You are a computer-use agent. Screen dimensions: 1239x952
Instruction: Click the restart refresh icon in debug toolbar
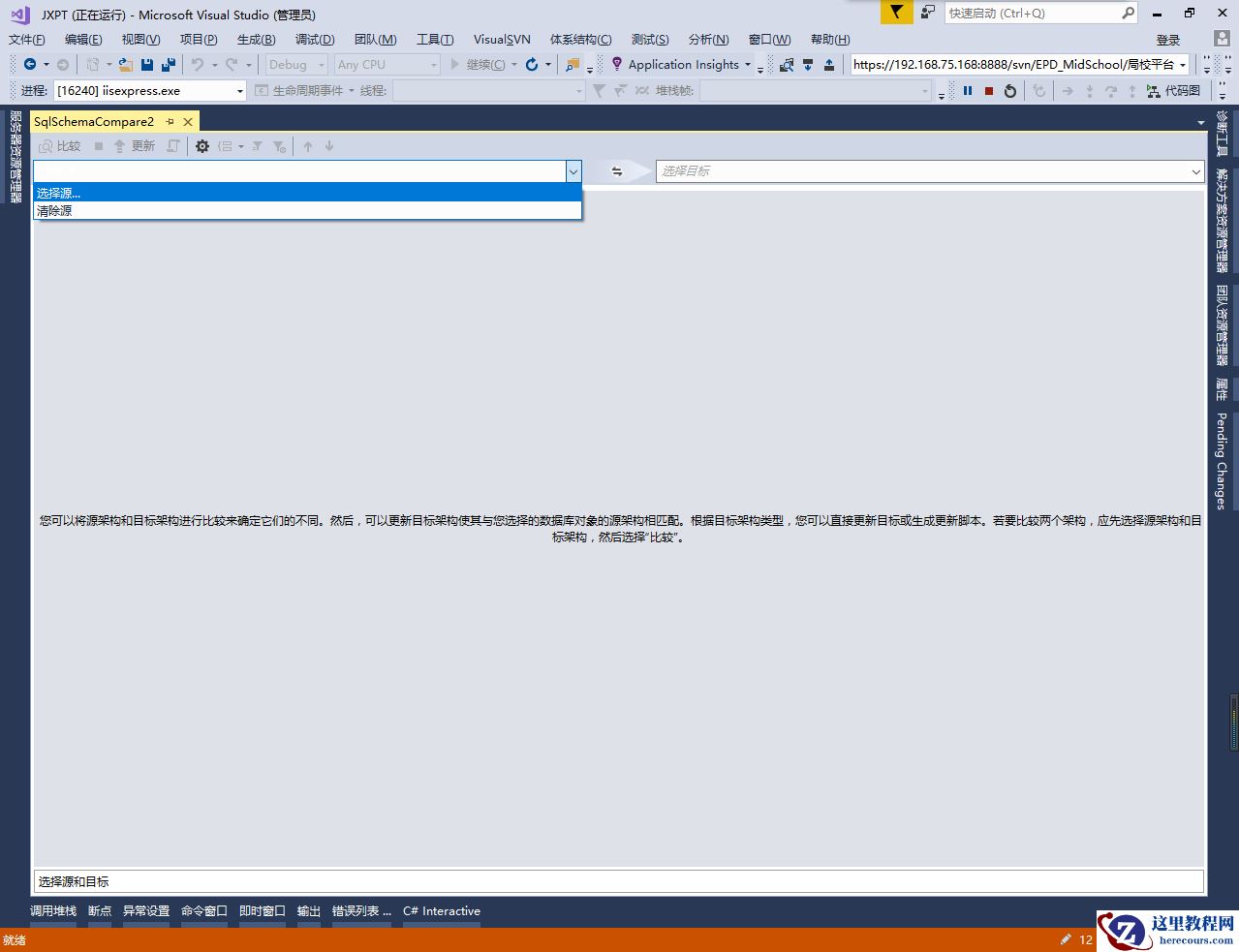click(532, 65)
